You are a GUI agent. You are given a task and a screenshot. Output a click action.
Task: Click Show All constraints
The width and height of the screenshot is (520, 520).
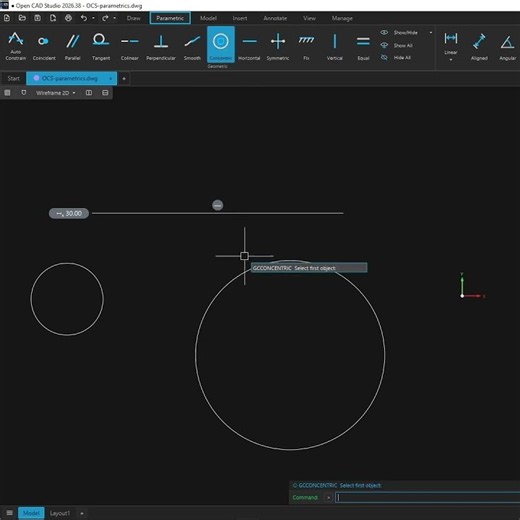tap(397, 45)
